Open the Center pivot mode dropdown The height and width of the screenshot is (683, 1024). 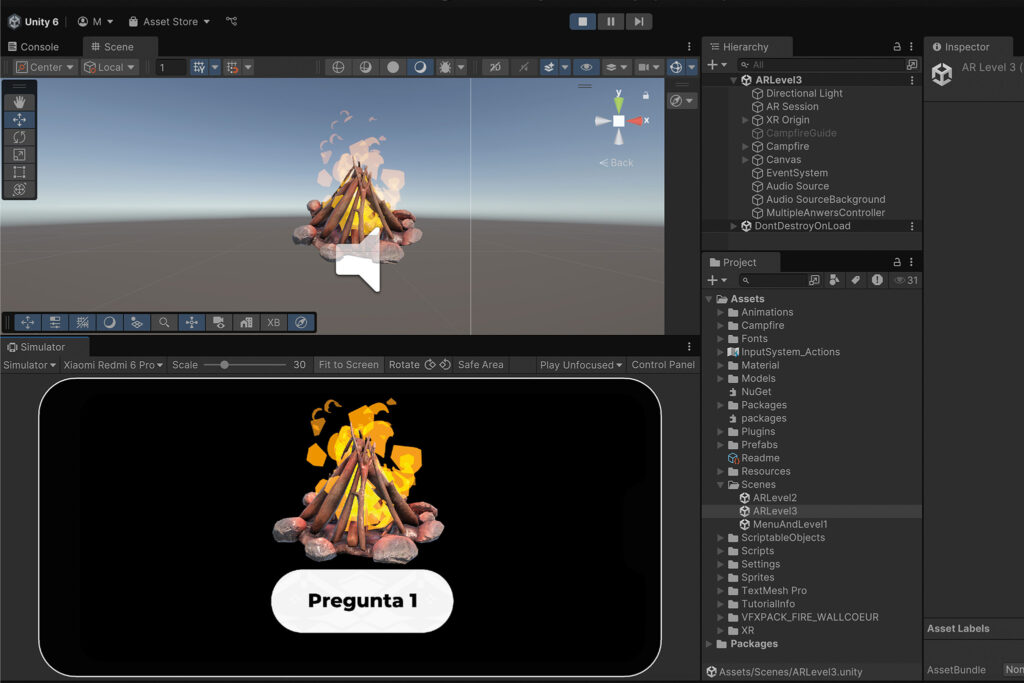point(45,67)
